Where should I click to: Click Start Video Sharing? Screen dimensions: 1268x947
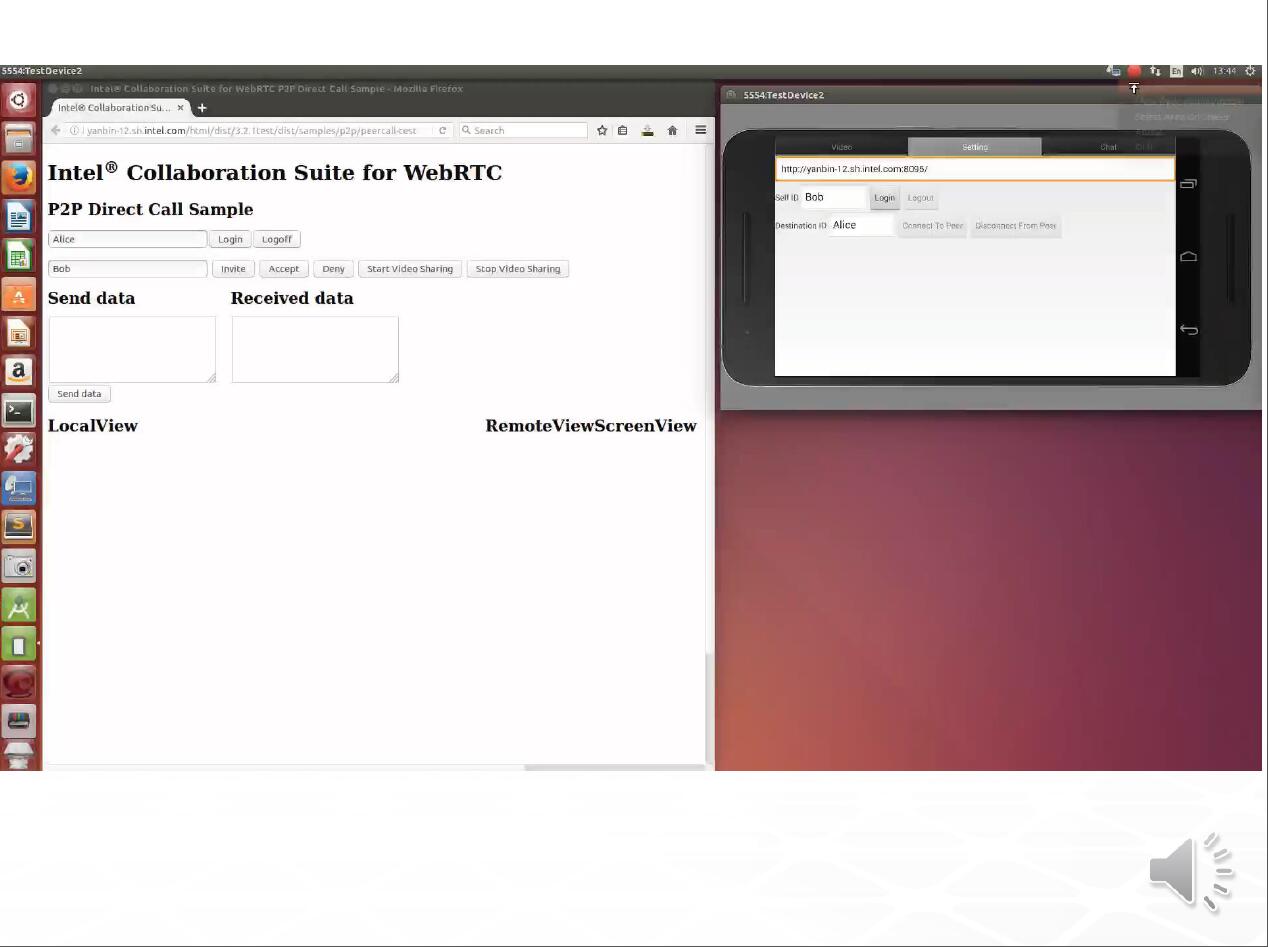(x=410, y=269)
